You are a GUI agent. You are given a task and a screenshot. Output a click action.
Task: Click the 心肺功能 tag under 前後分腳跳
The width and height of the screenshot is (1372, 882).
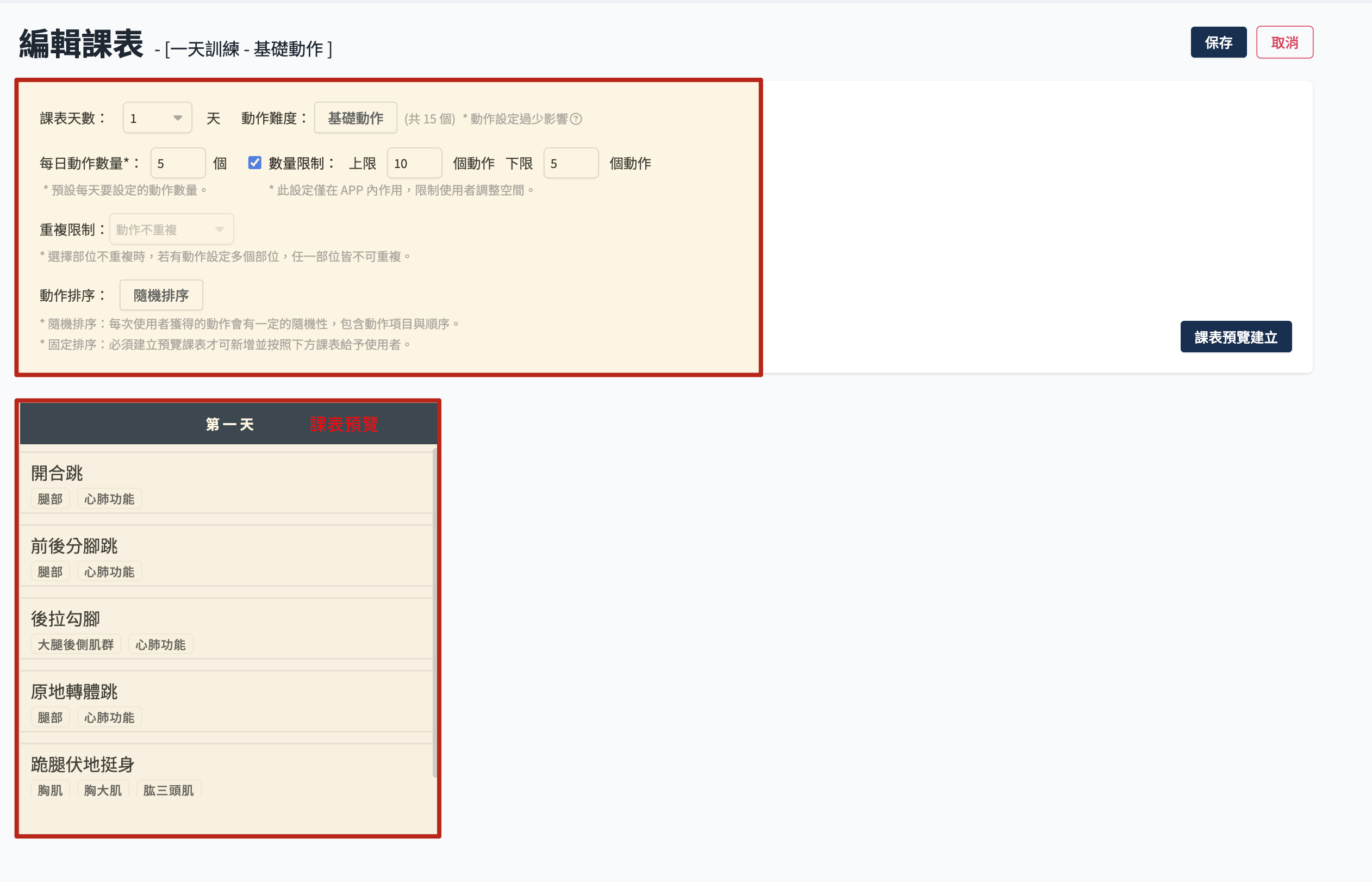coord(109,571)
